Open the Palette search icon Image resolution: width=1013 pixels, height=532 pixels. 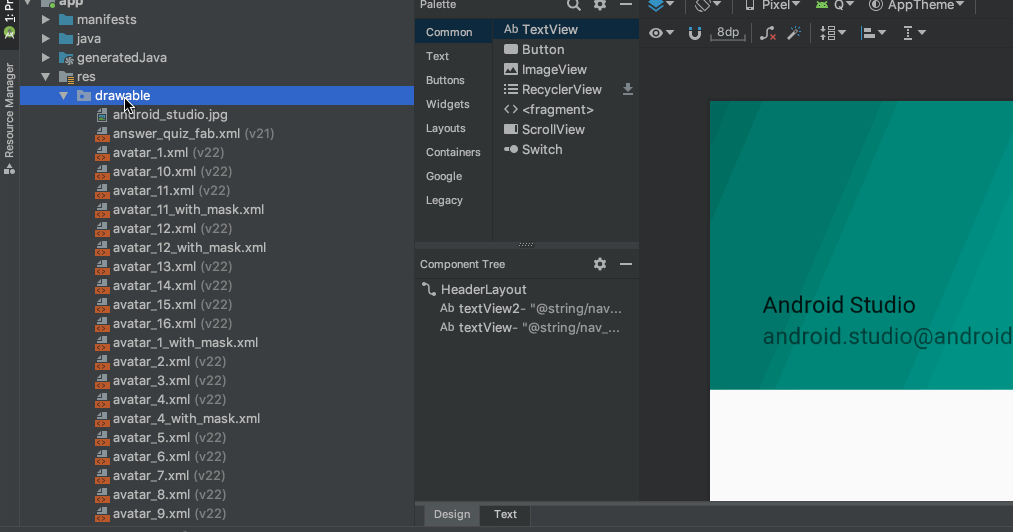click(573, 5)
